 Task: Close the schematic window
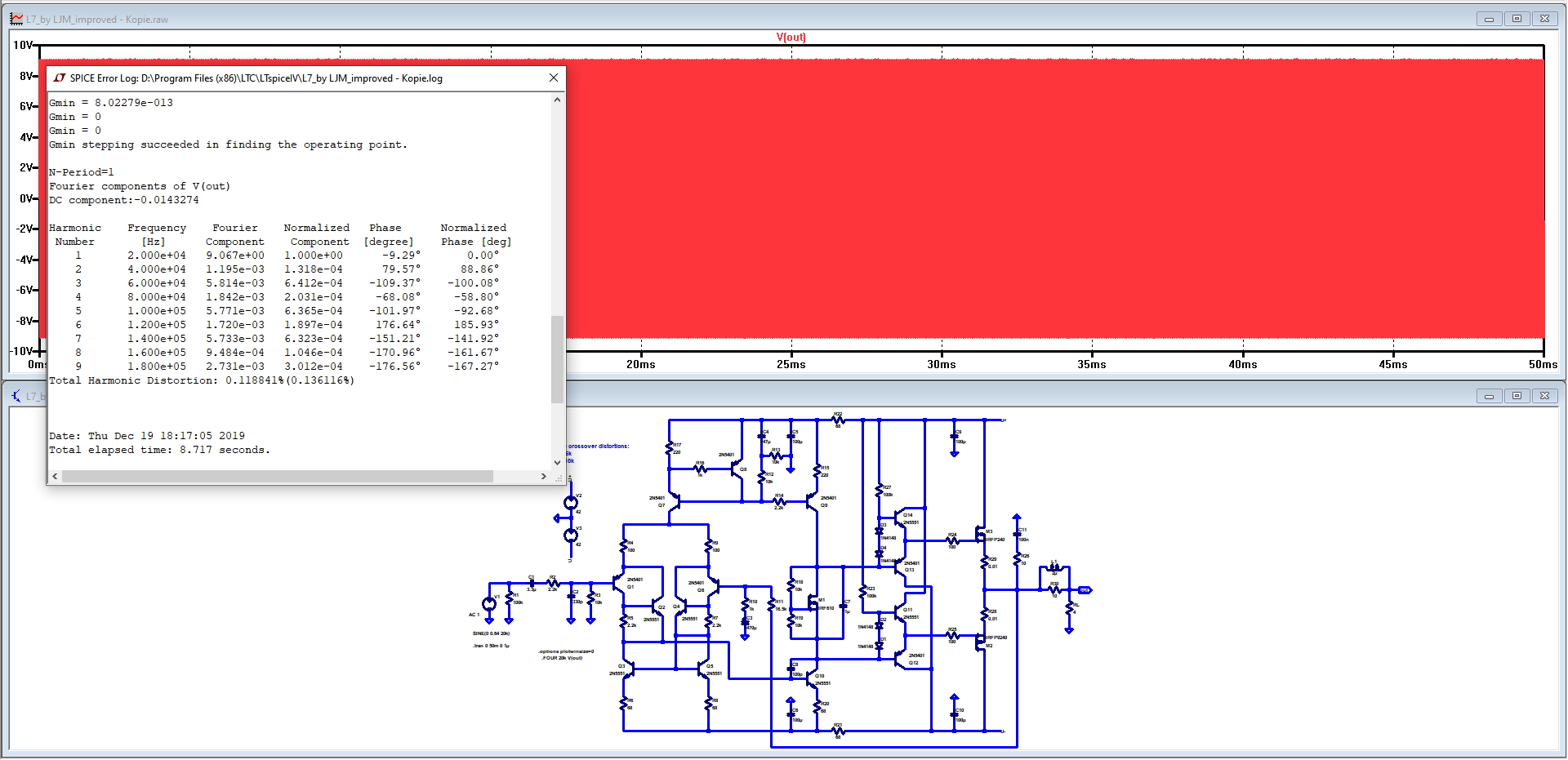click(x=1544, y=396)
